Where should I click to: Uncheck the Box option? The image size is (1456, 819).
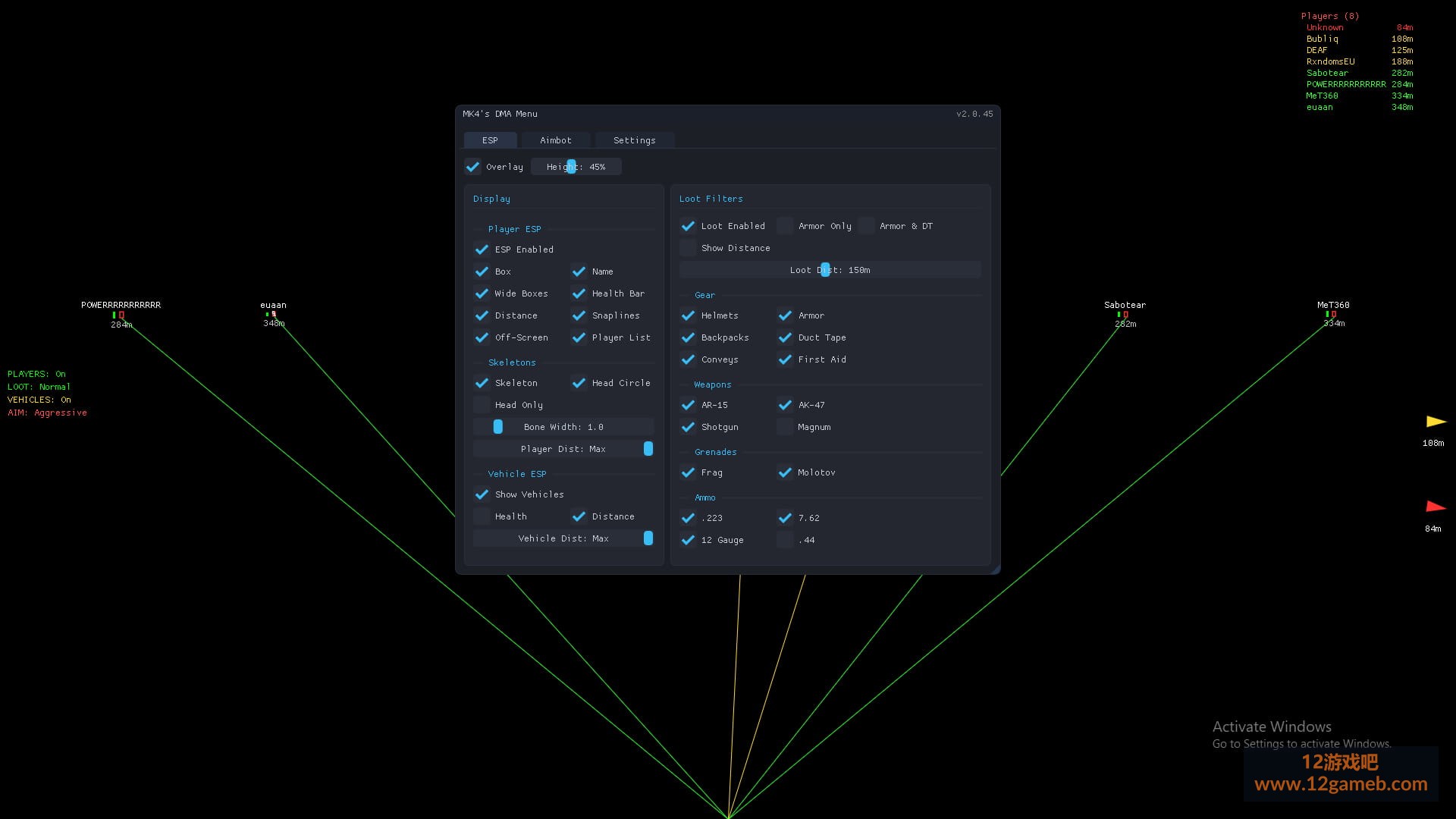[x=482, y=271]
